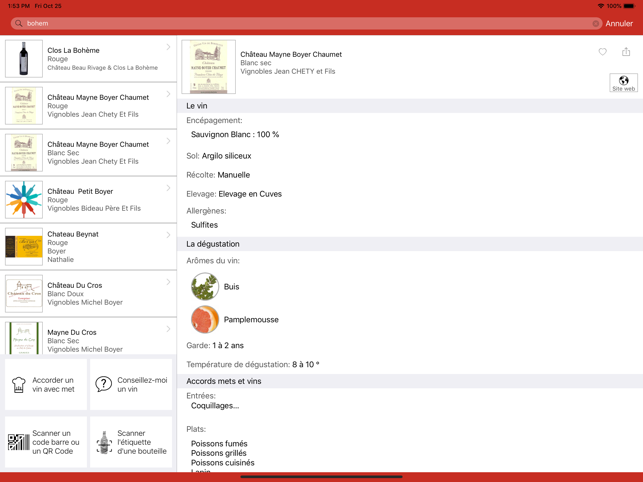Expand Château Mayne Boyer Chaumet Blanc Sec chevron
This screenshot has height=482, width=643.
(168, 141)
